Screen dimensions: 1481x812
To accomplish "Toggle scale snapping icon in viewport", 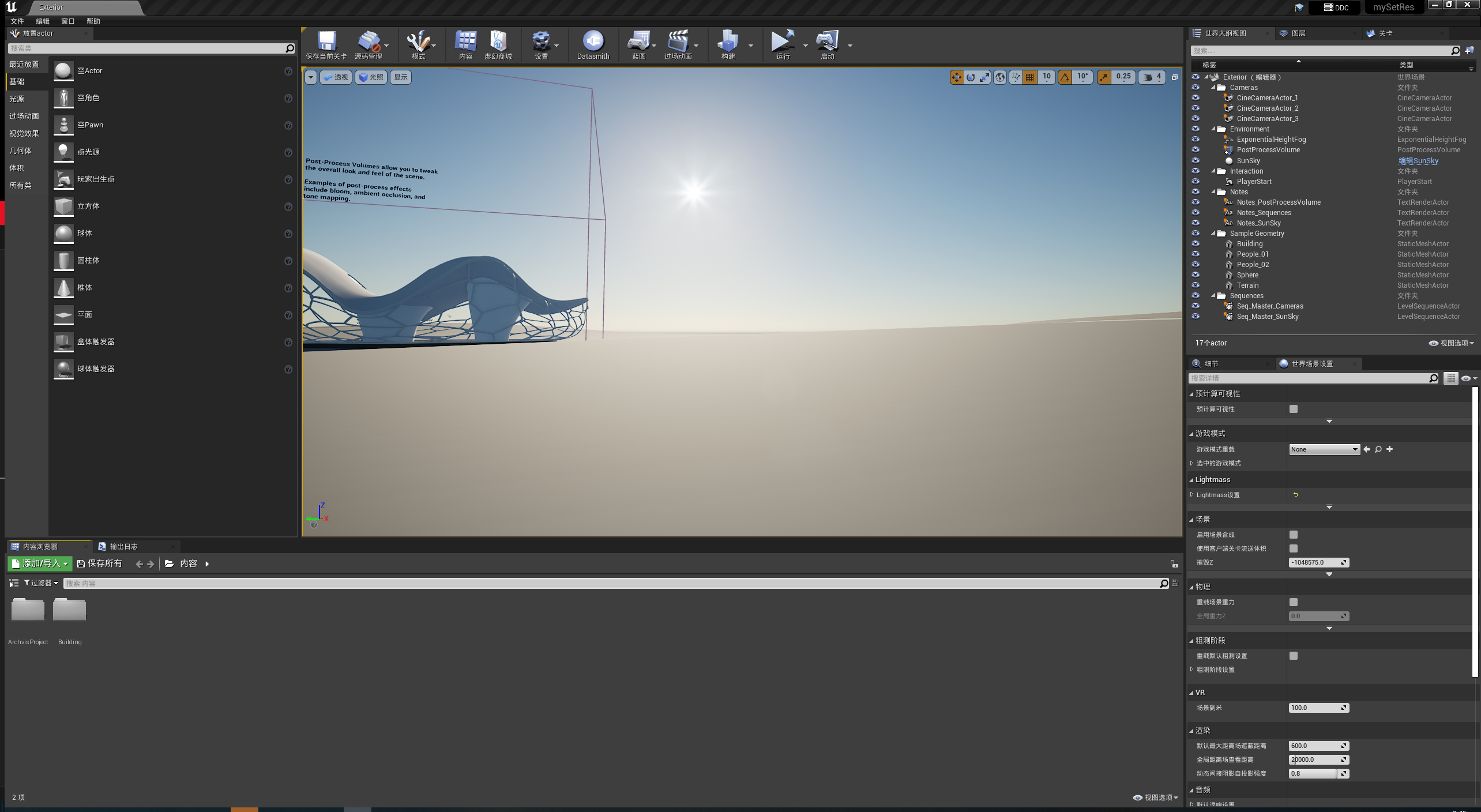I will pyautogui.click(x=1103, y=77).
